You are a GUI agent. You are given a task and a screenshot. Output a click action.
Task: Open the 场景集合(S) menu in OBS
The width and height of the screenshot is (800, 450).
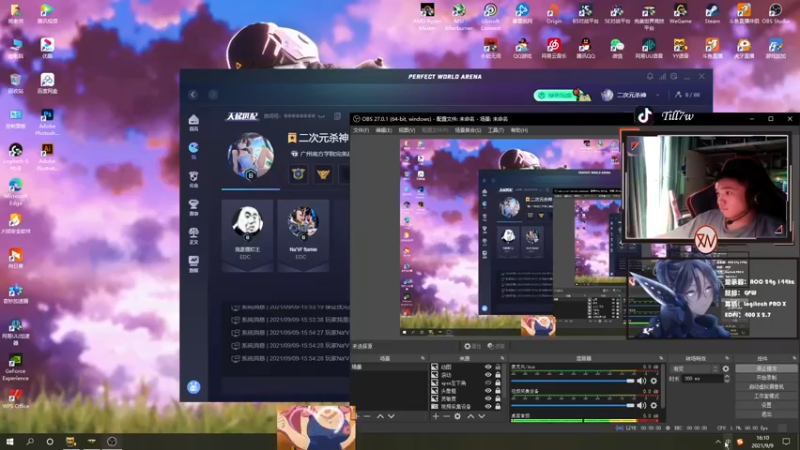468,130
